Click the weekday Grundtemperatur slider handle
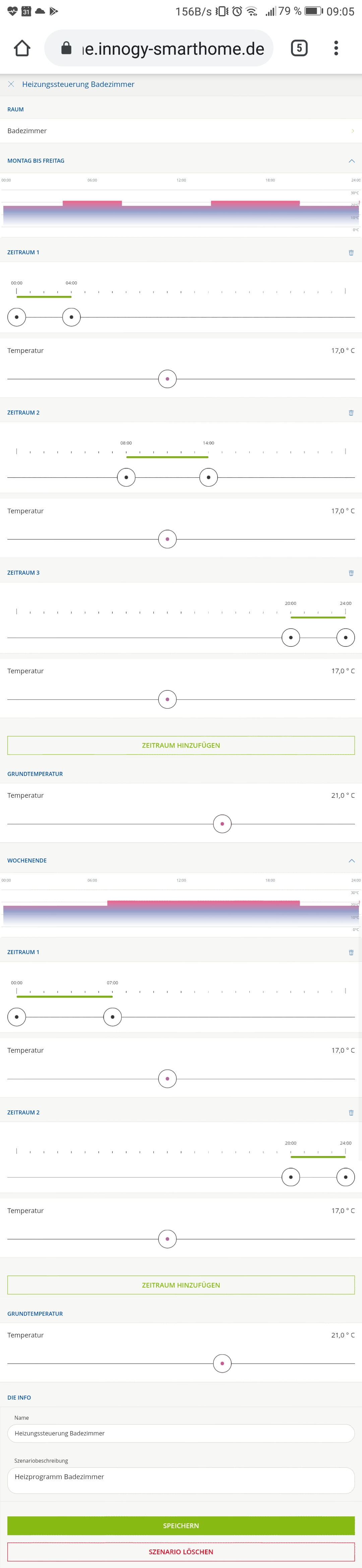 pyautogui.click(x=222, y=824)
